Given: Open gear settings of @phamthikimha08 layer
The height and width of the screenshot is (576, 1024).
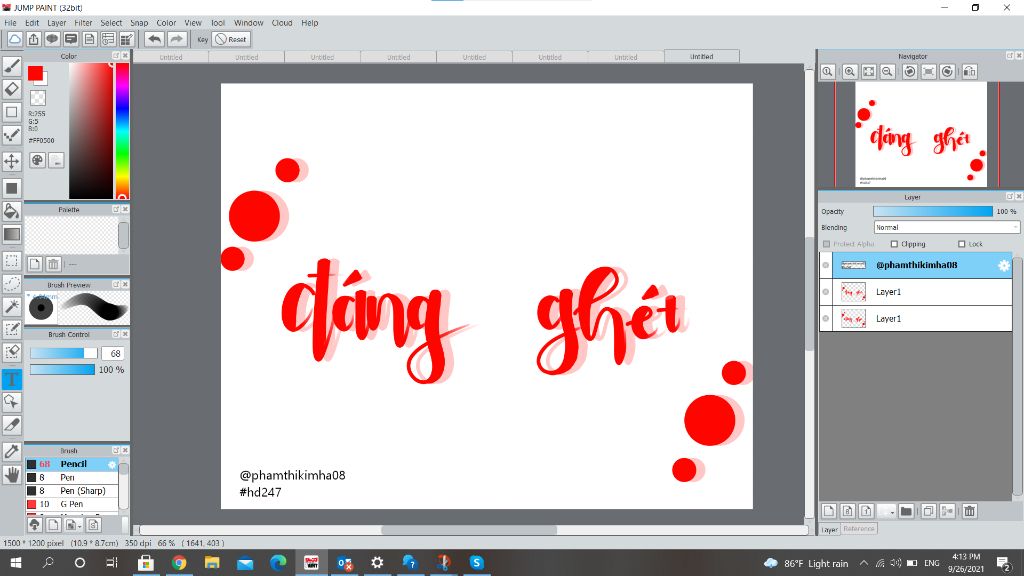Looking at the screenshot, I should coord(1004,265).
